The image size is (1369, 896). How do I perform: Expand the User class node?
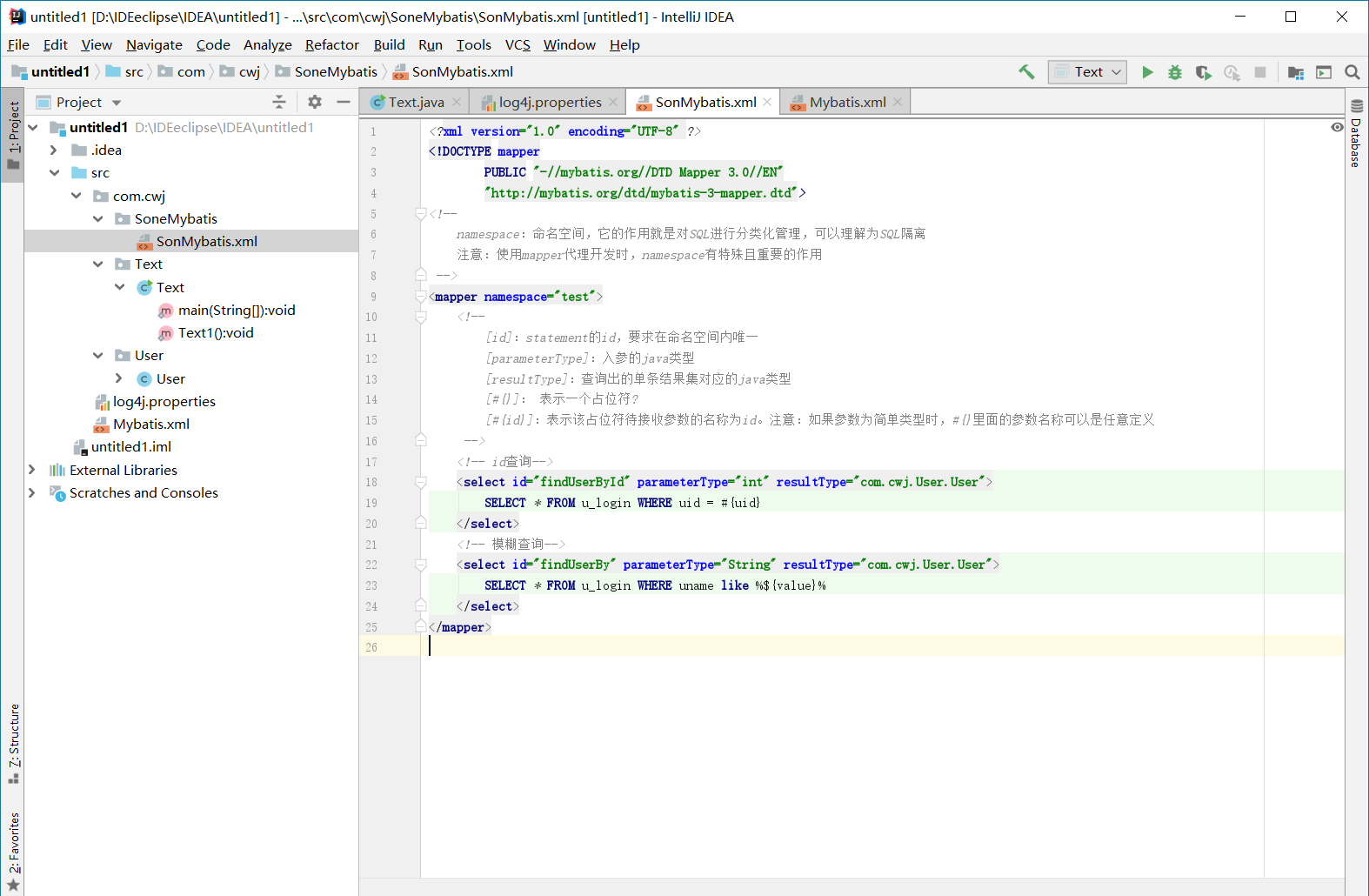point(119,378)
